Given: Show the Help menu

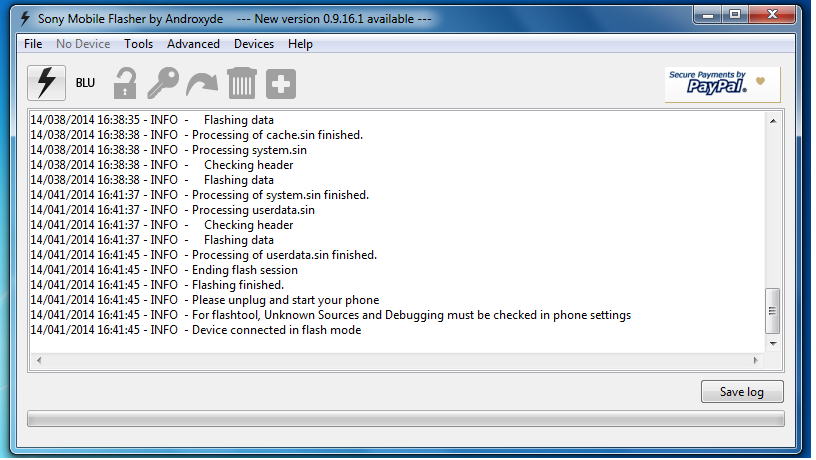Looking at the screenshot, I should coord(300,44).
